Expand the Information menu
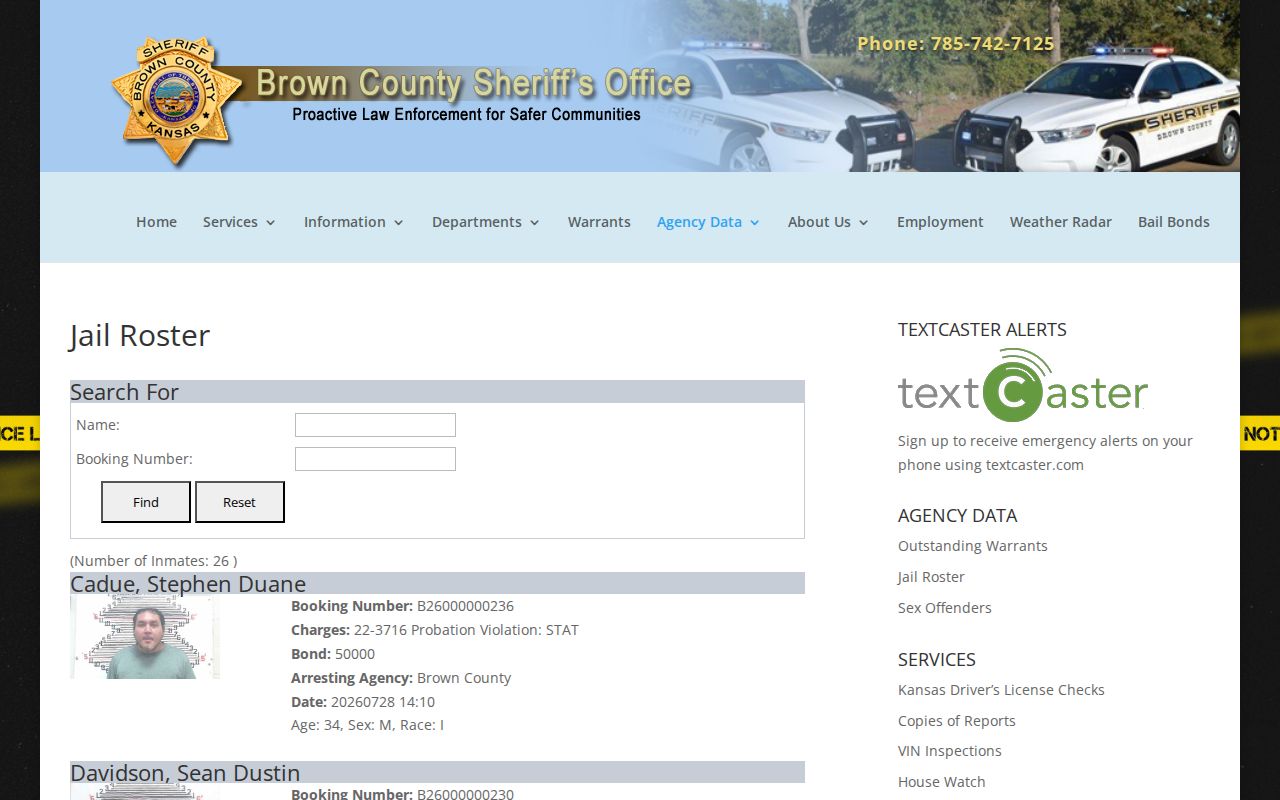 pos(354,222)
